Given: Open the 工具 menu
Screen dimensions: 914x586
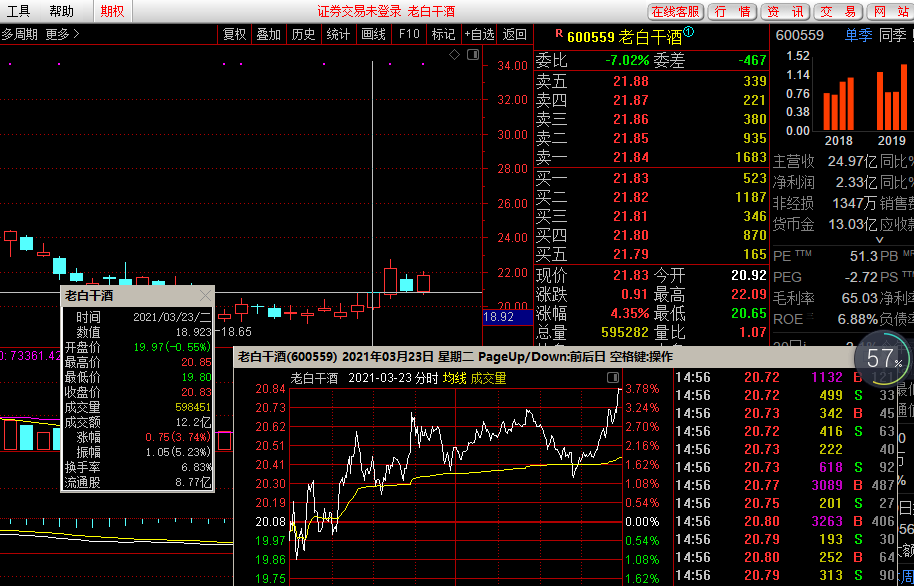Looking at the screenshot, I should 17,11.
